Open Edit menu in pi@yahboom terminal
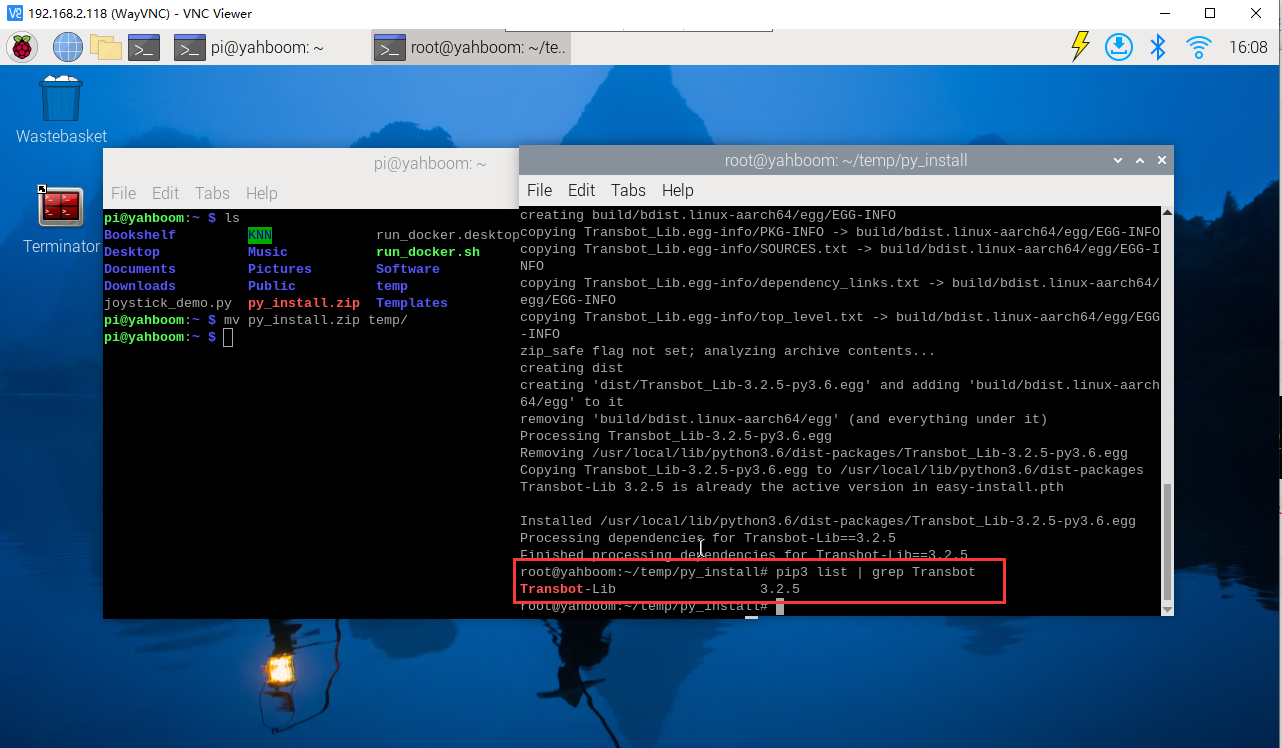This screenshot has width=1282, height=748. click(x=165, y=193)
